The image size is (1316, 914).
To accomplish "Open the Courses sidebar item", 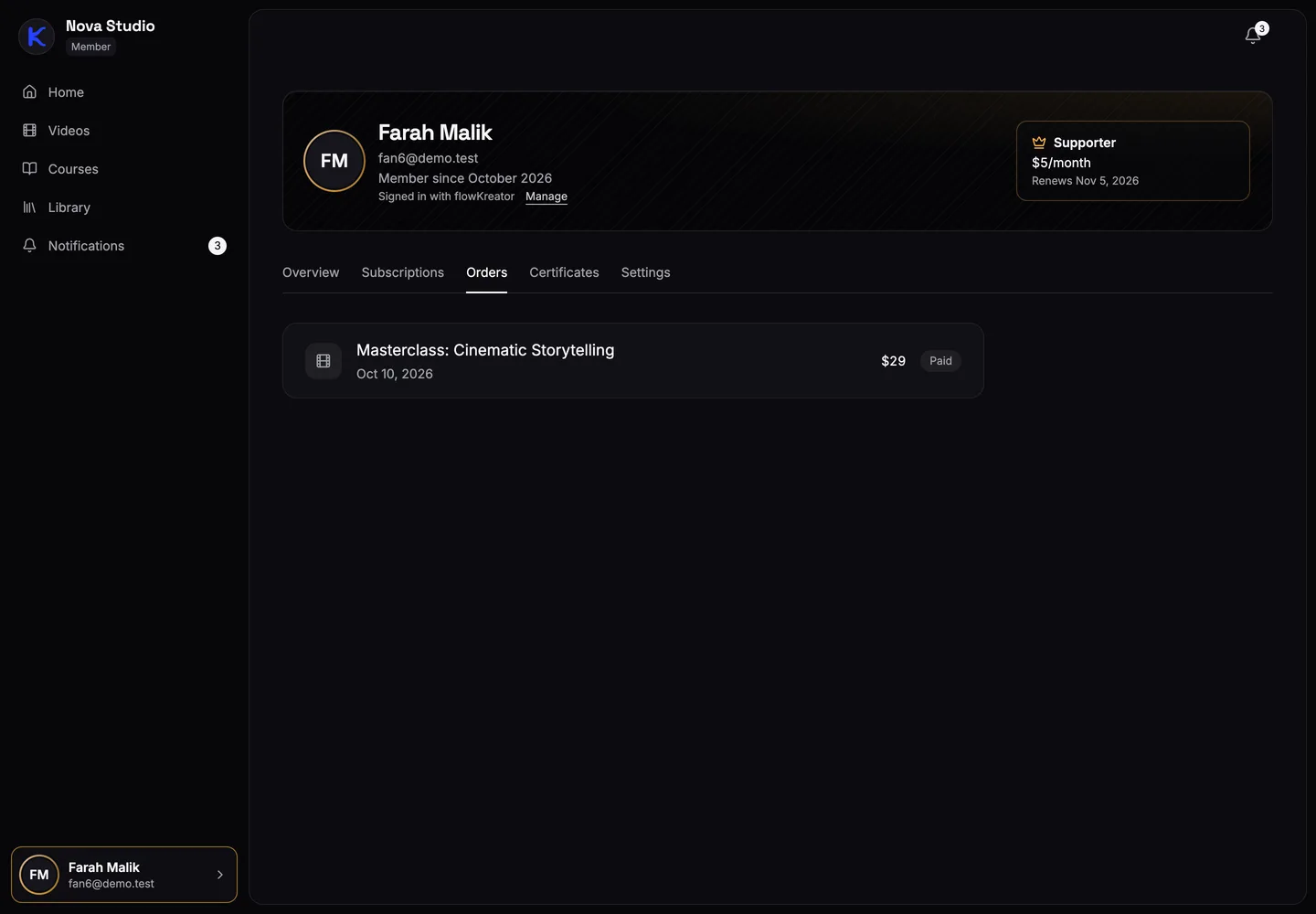I will [124, 169].
